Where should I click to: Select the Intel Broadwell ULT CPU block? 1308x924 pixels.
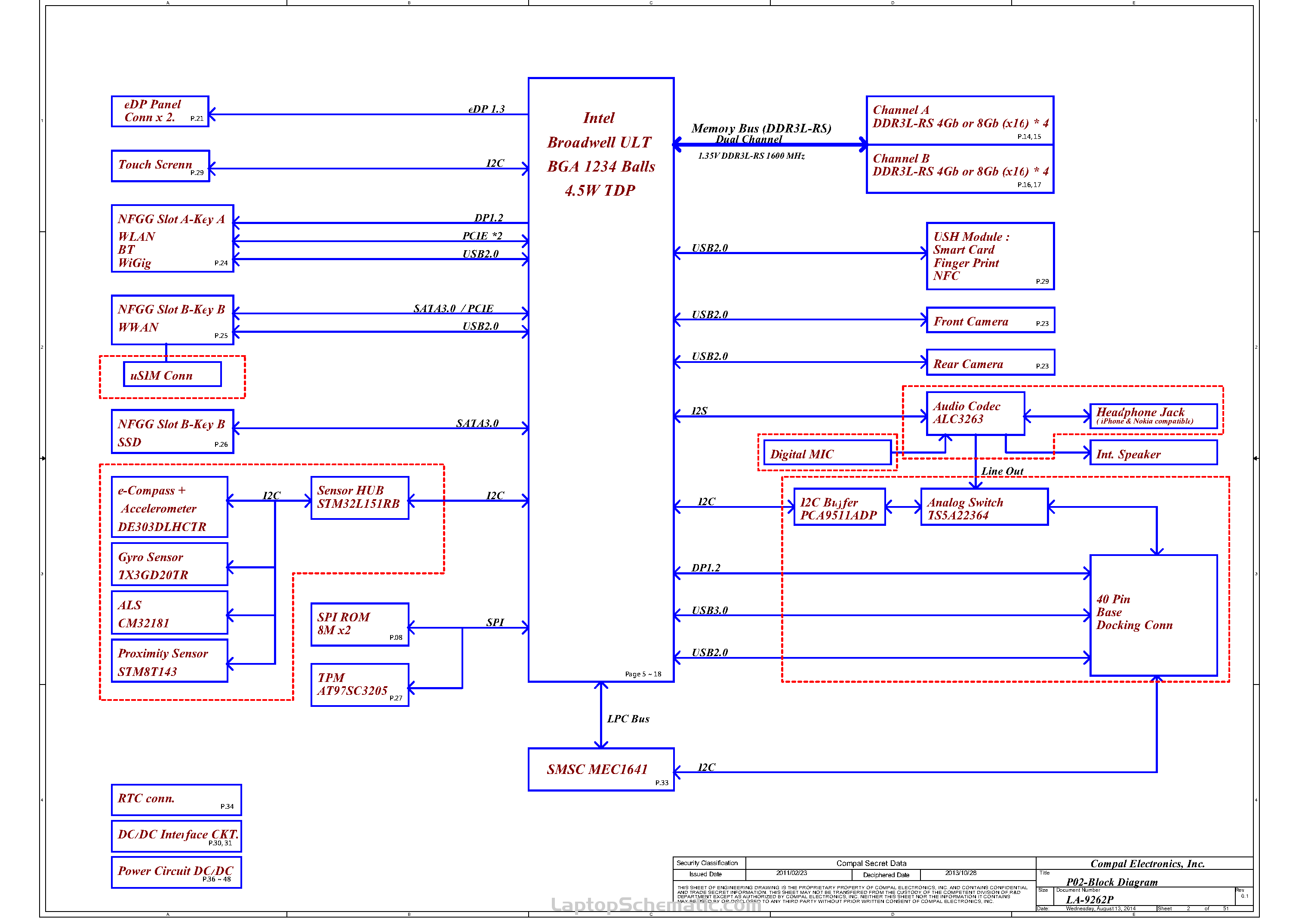click(602, 380)
